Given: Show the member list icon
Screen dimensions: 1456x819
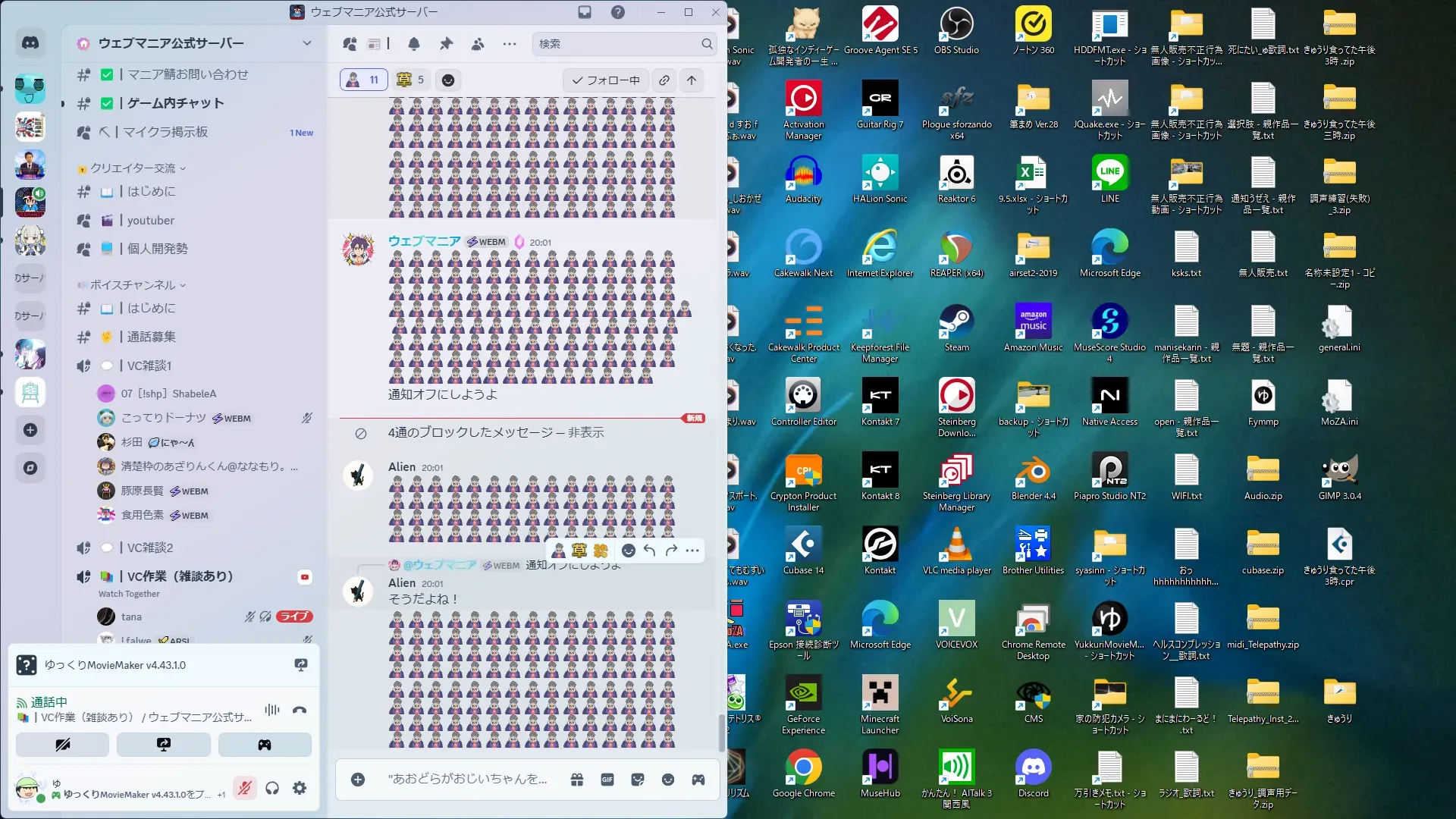Looking at the screenshot, I should tap(478, 44).
